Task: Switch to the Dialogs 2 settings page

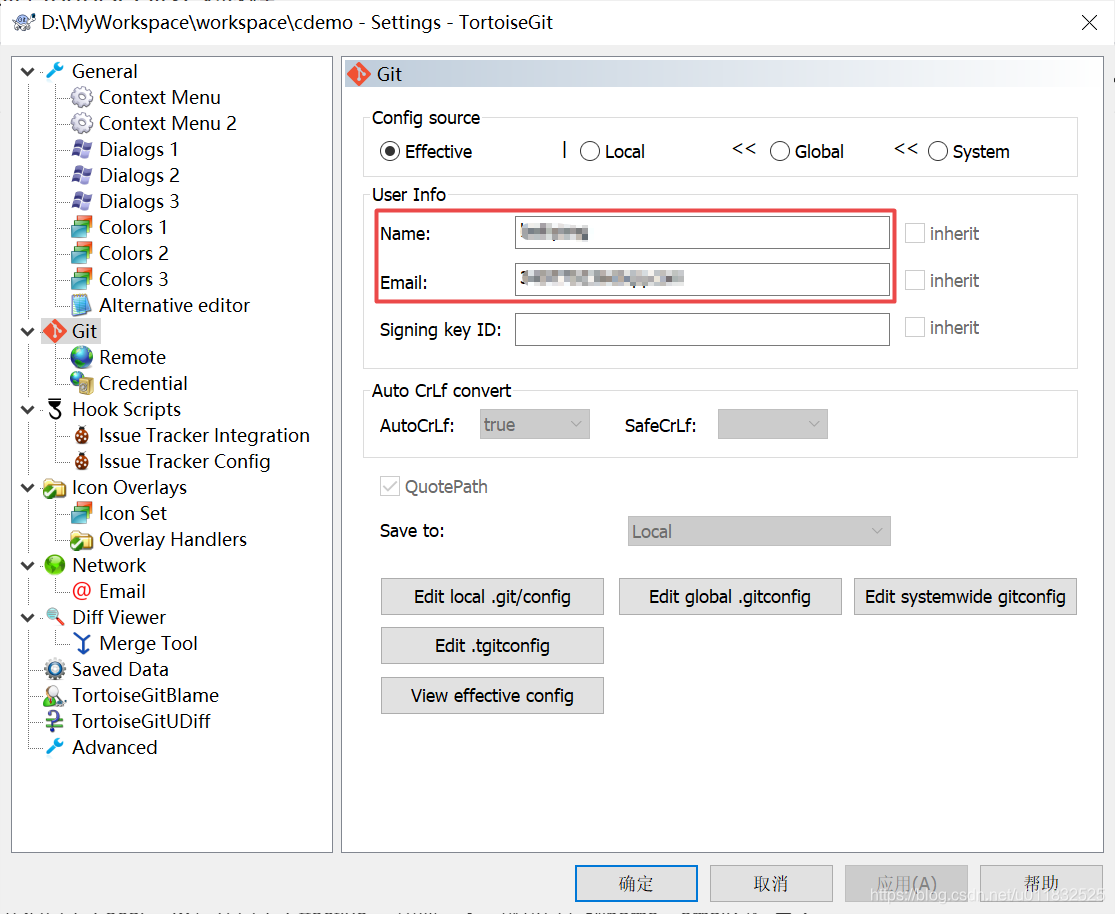Action: [x=138, y=175]
